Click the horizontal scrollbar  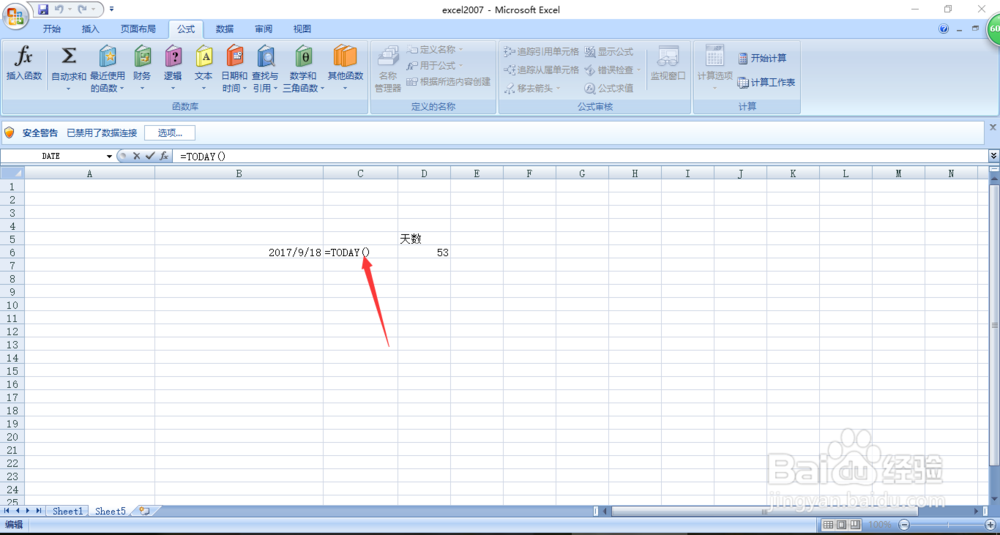click(x=764, y=511)
